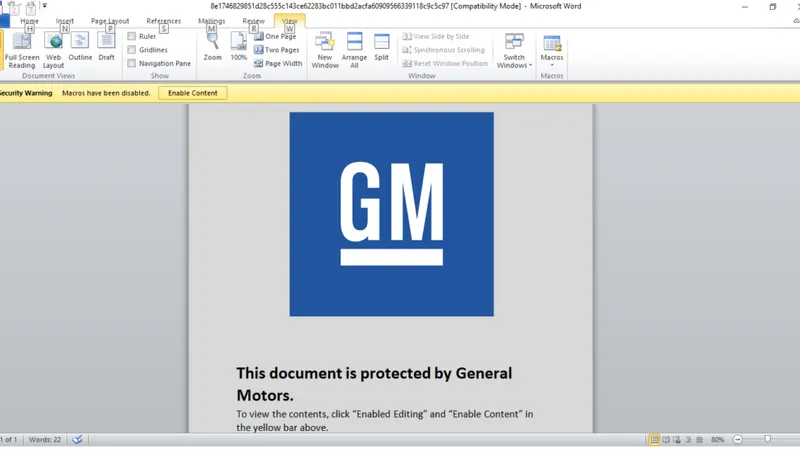Click Reset Window Position

pyautogui.click(x=445, y=63)
